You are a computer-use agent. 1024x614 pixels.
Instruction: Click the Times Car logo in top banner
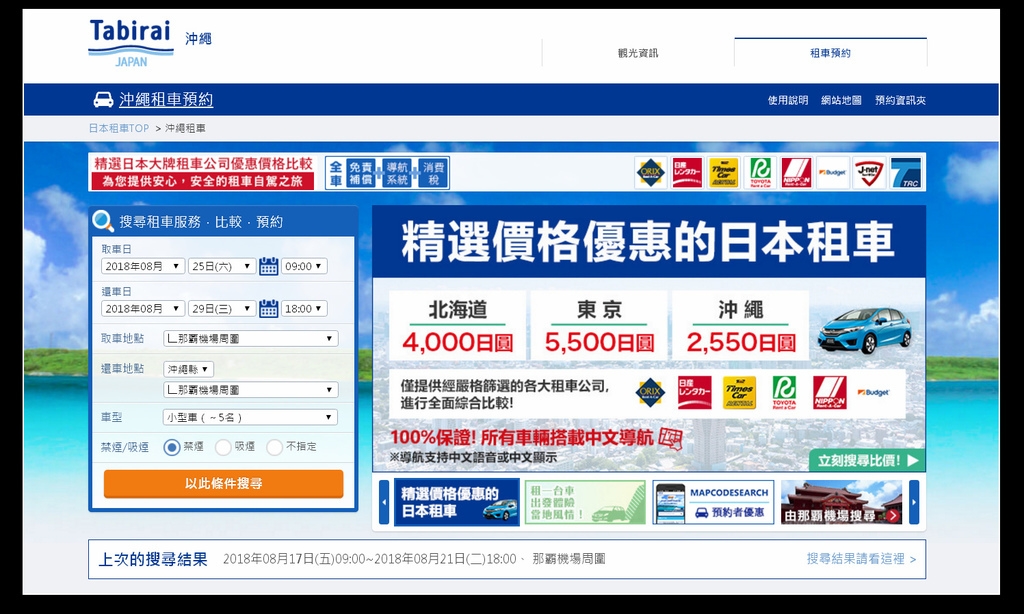click(724, 172)
